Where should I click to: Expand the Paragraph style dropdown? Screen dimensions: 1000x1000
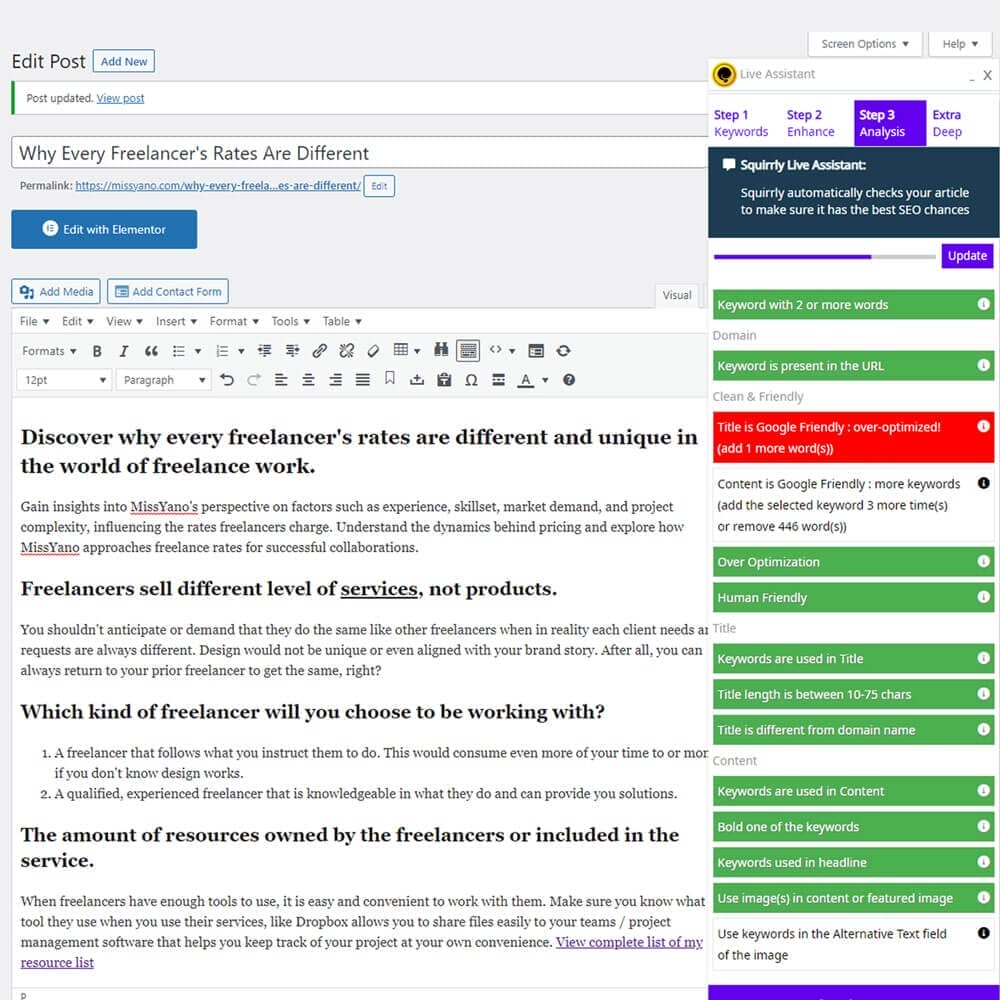click(161, 380)
